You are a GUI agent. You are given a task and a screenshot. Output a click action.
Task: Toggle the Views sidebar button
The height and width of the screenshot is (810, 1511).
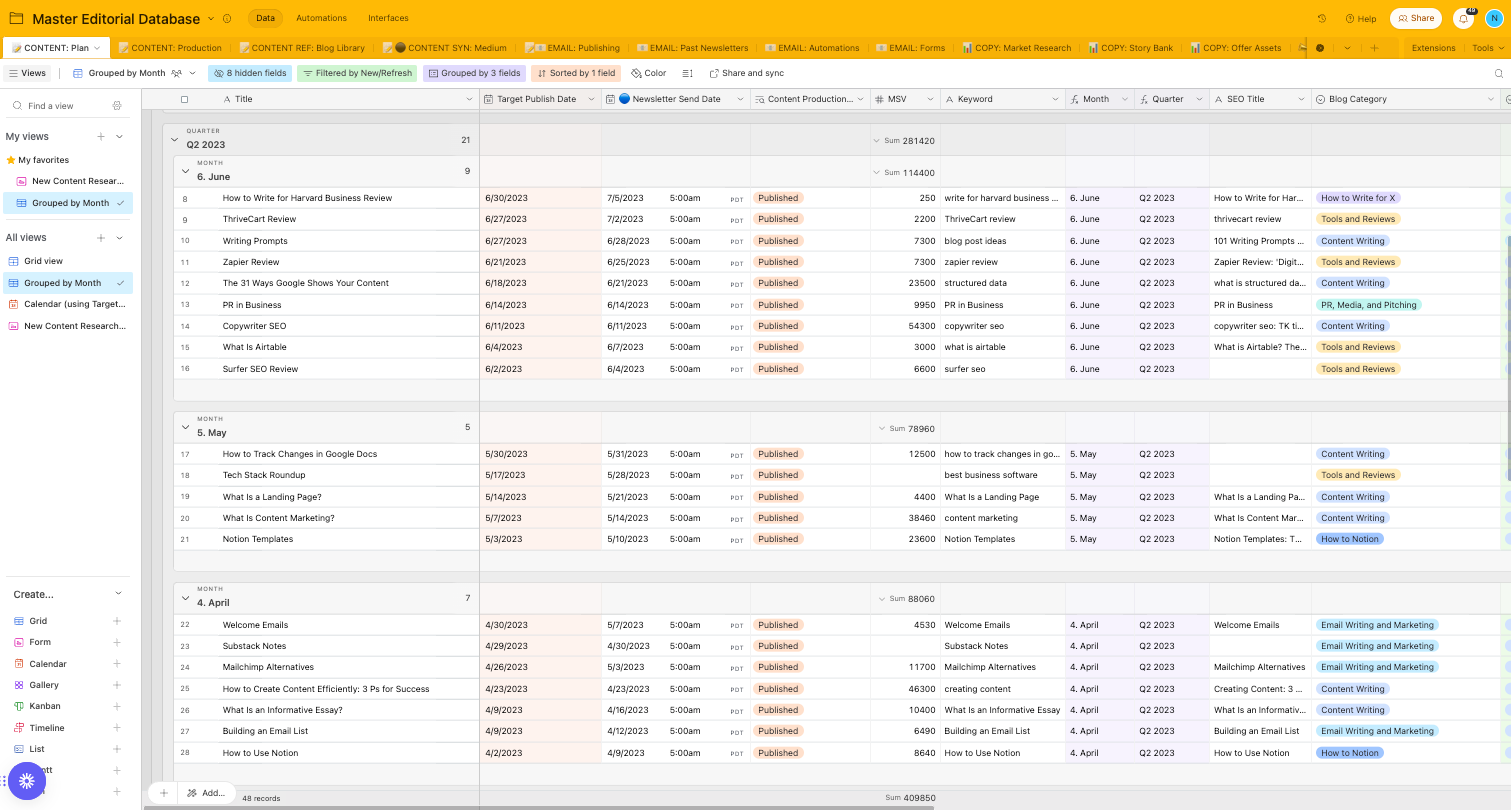[27, 73]
